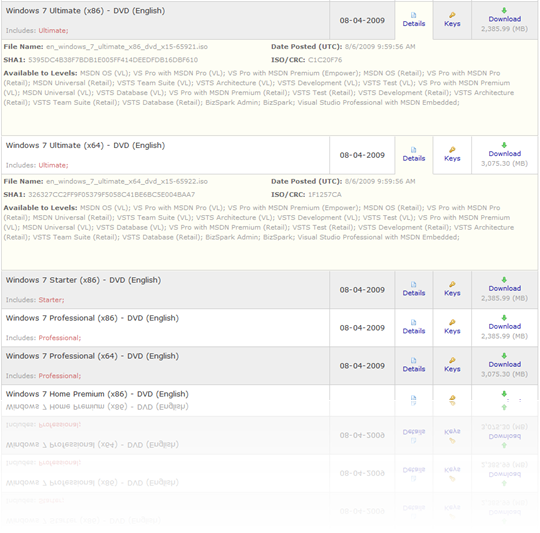Select Windows 7 Ultimate (x64) title text
540x533 pixels.
[85, 145]
